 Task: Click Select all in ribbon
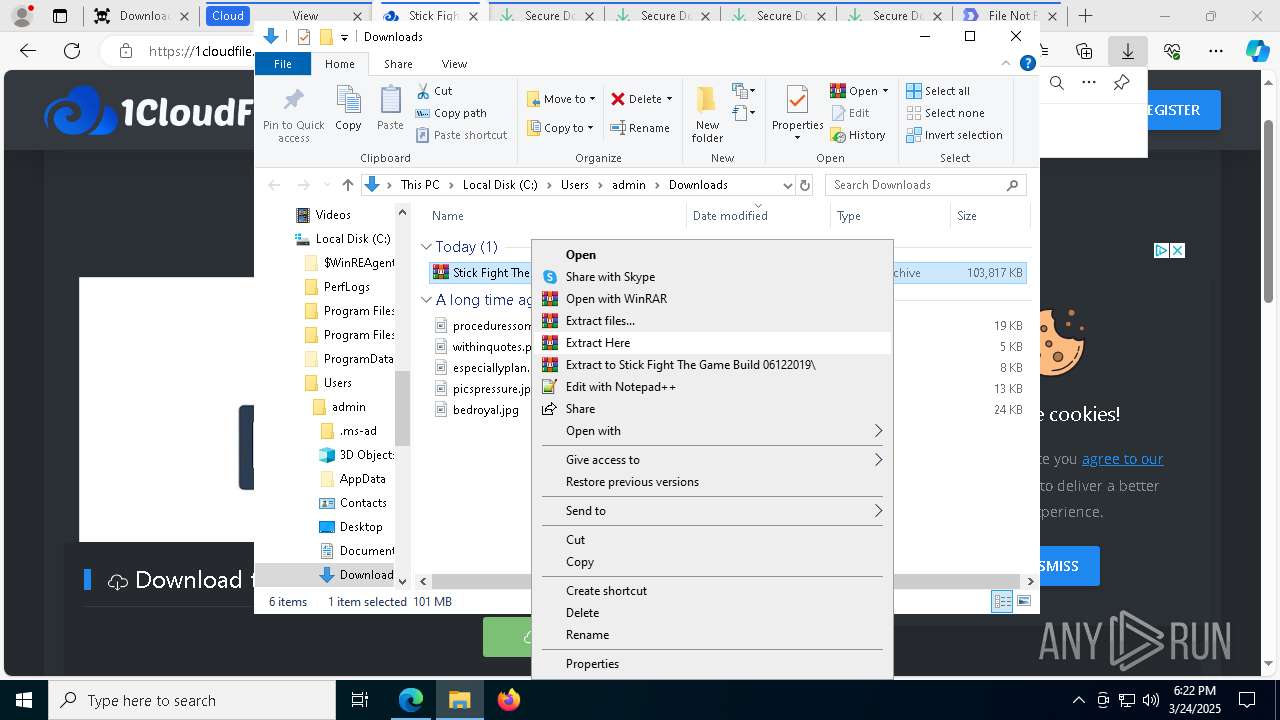pos(938,91)
